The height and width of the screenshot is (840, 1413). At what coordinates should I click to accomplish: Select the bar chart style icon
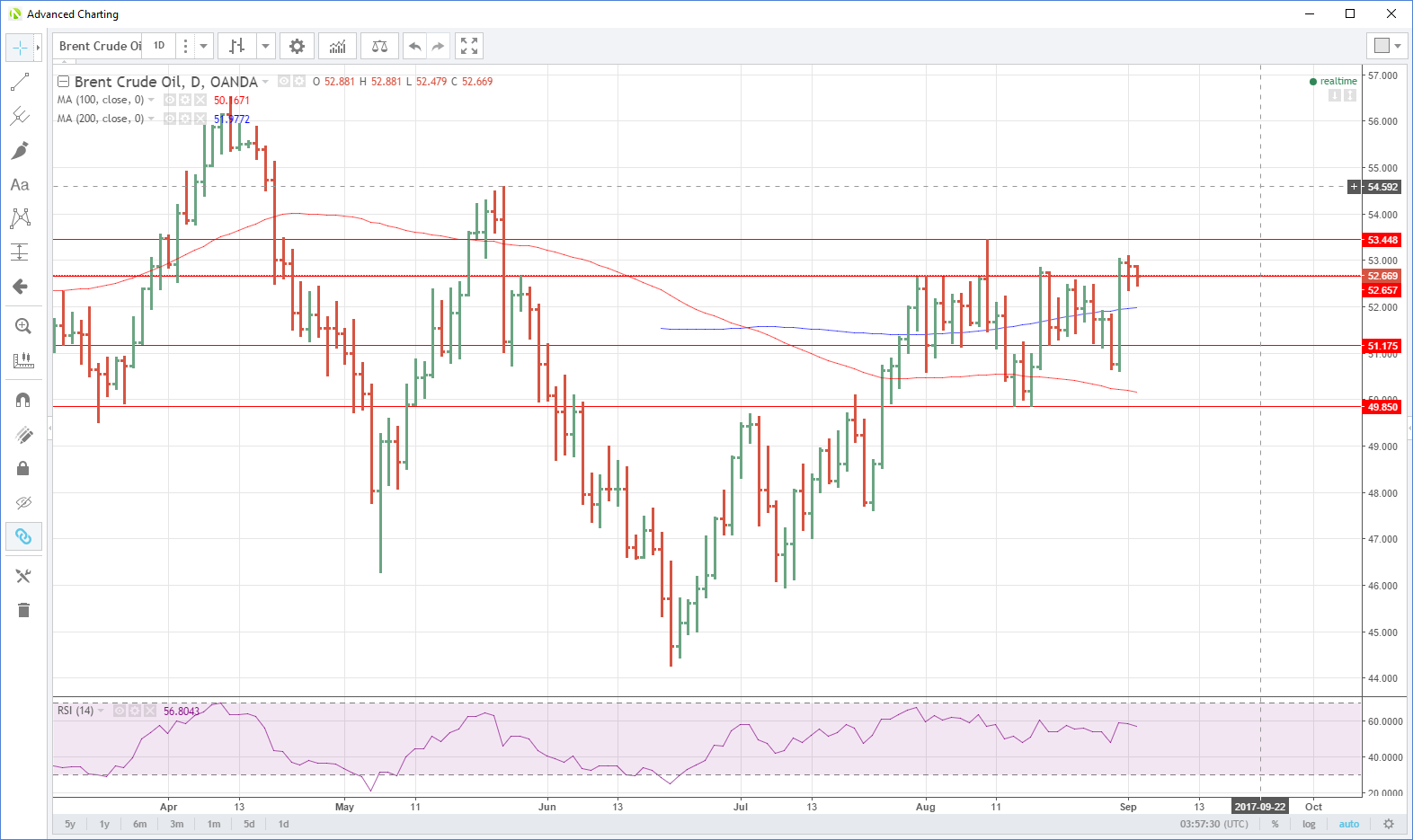(236, 46)
